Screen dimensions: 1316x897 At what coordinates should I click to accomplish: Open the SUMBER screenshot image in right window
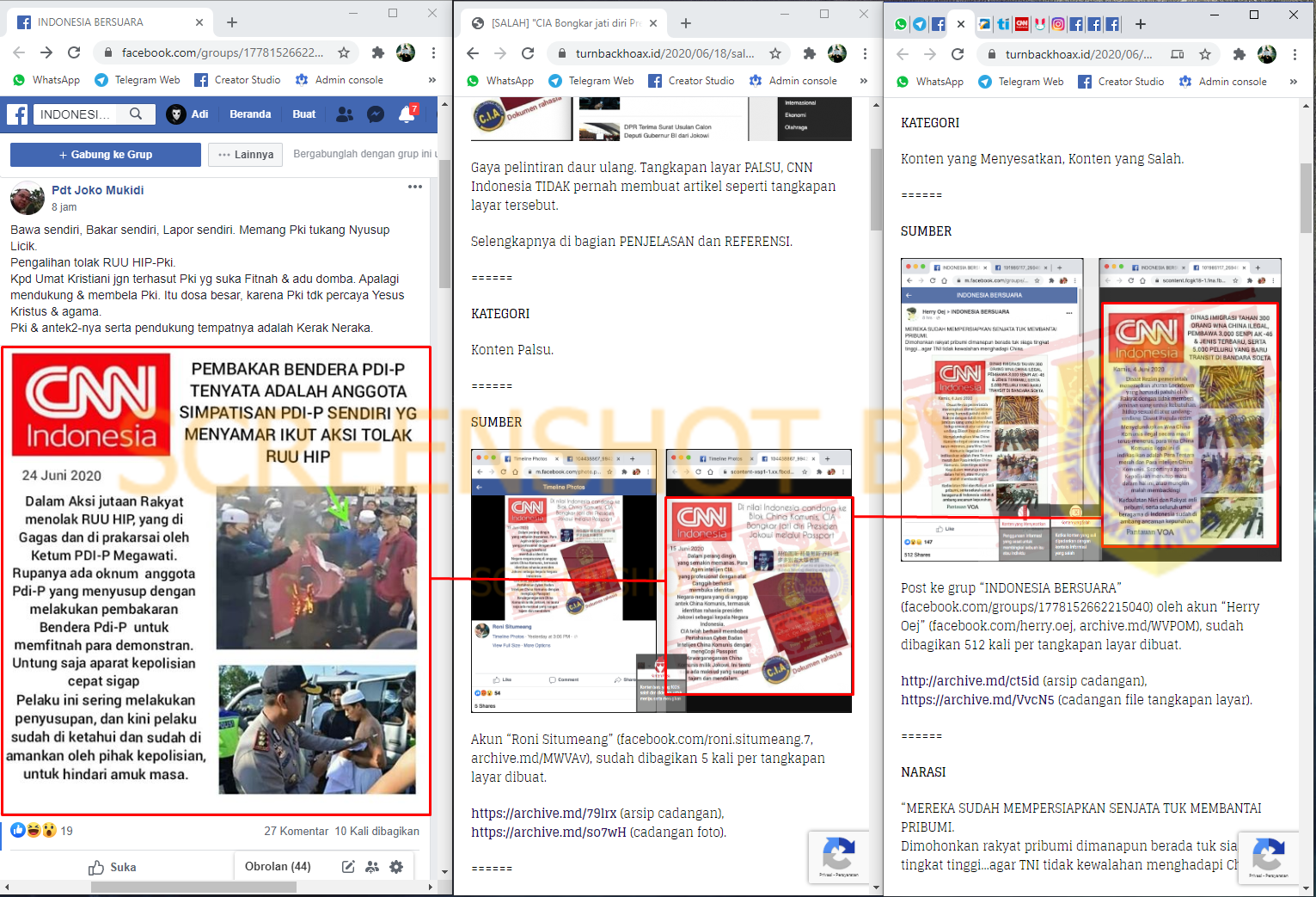1091,409
